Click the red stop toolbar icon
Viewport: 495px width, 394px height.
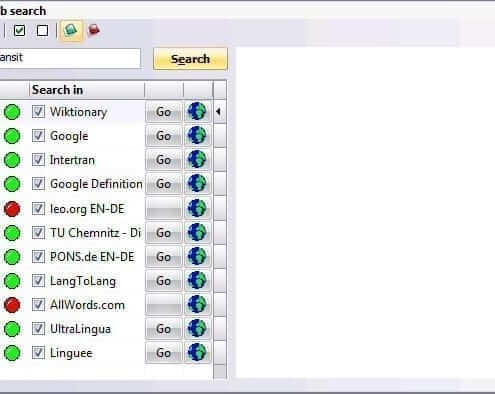click(94, 30)
